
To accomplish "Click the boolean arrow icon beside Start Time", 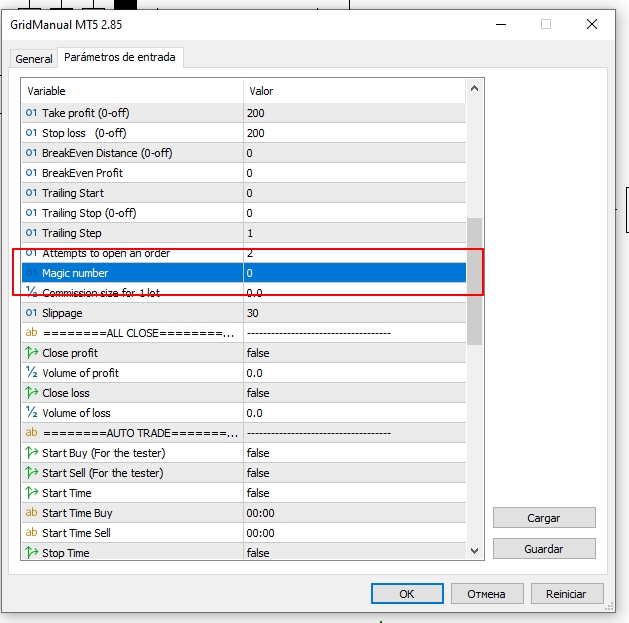I will (31, 493).
